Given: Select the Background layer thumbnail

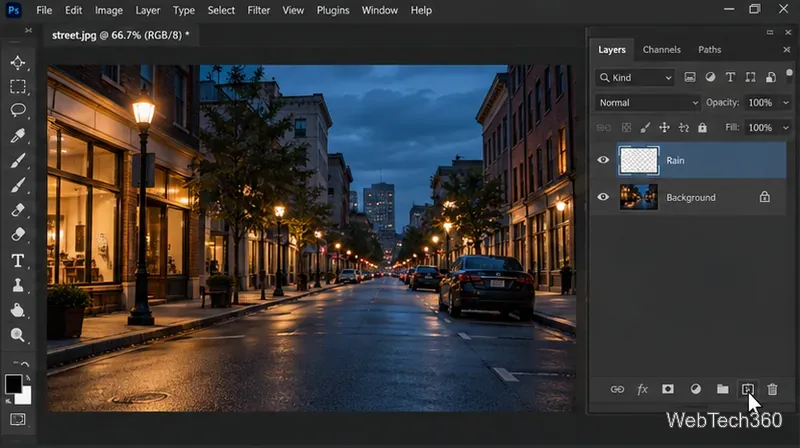Looking at the screenshot, I should (x=638, y=197).
